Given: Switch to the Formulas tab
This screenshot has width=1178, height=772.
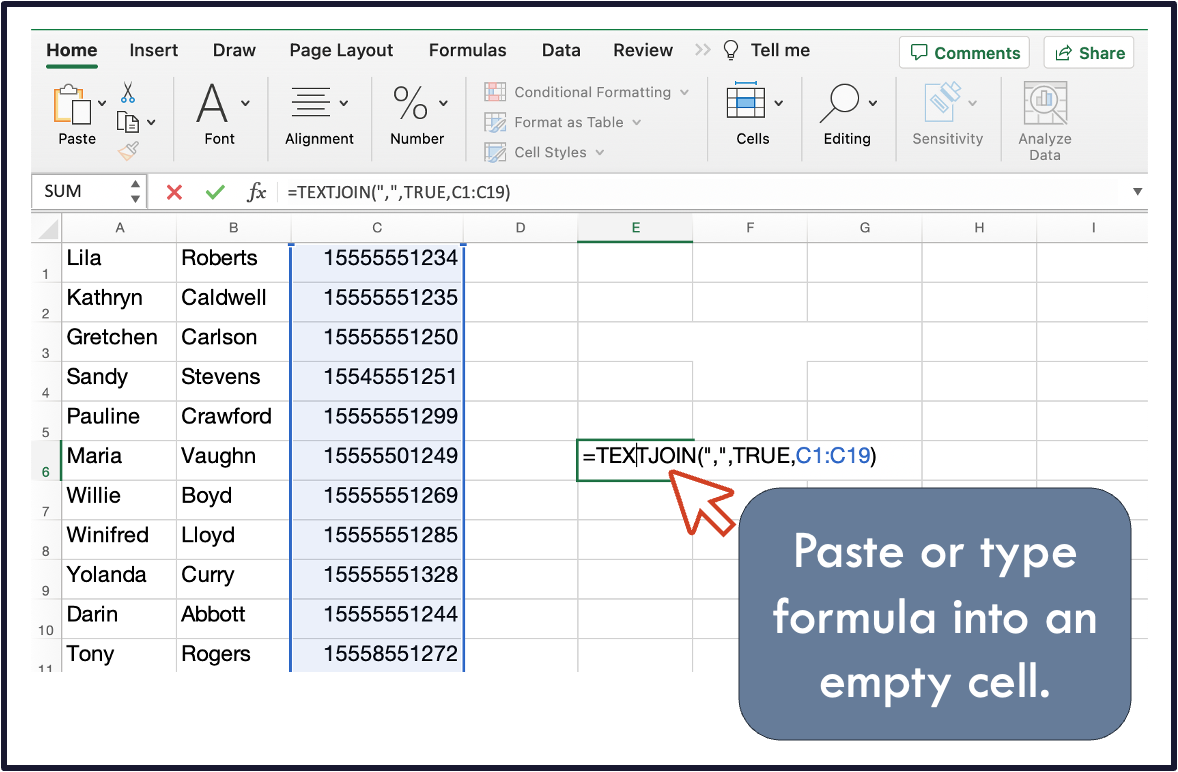Looking at the screenshot, I should [467, 50].
